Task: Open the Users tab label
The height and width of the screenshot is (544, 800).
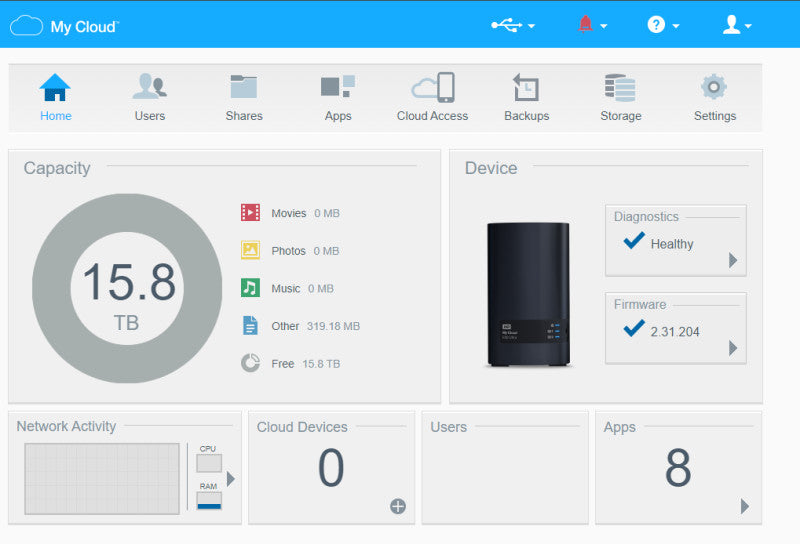Action: [149, 116]
